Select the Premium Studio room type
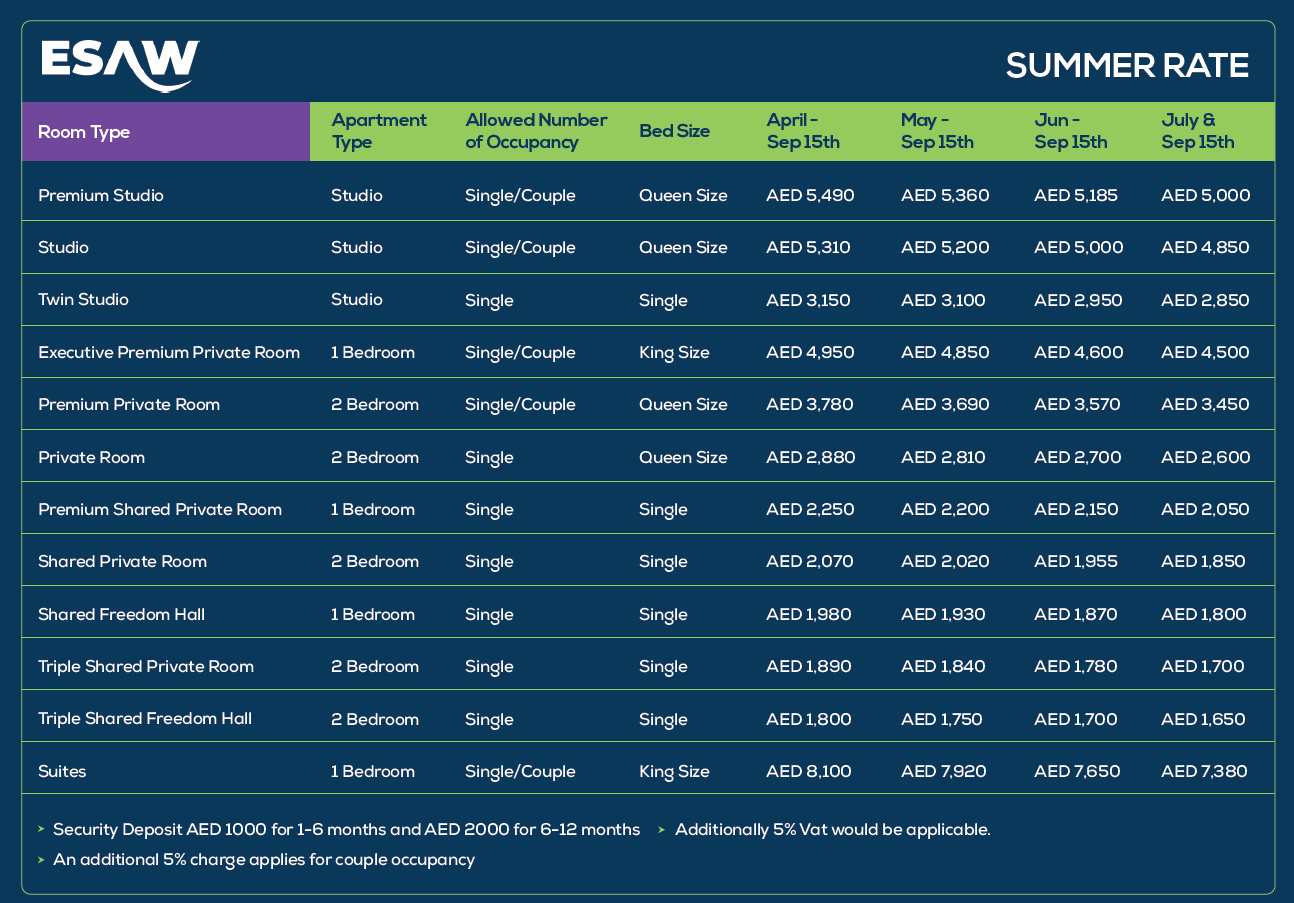This screenshot has width=1294, height=903. point(101,195)
